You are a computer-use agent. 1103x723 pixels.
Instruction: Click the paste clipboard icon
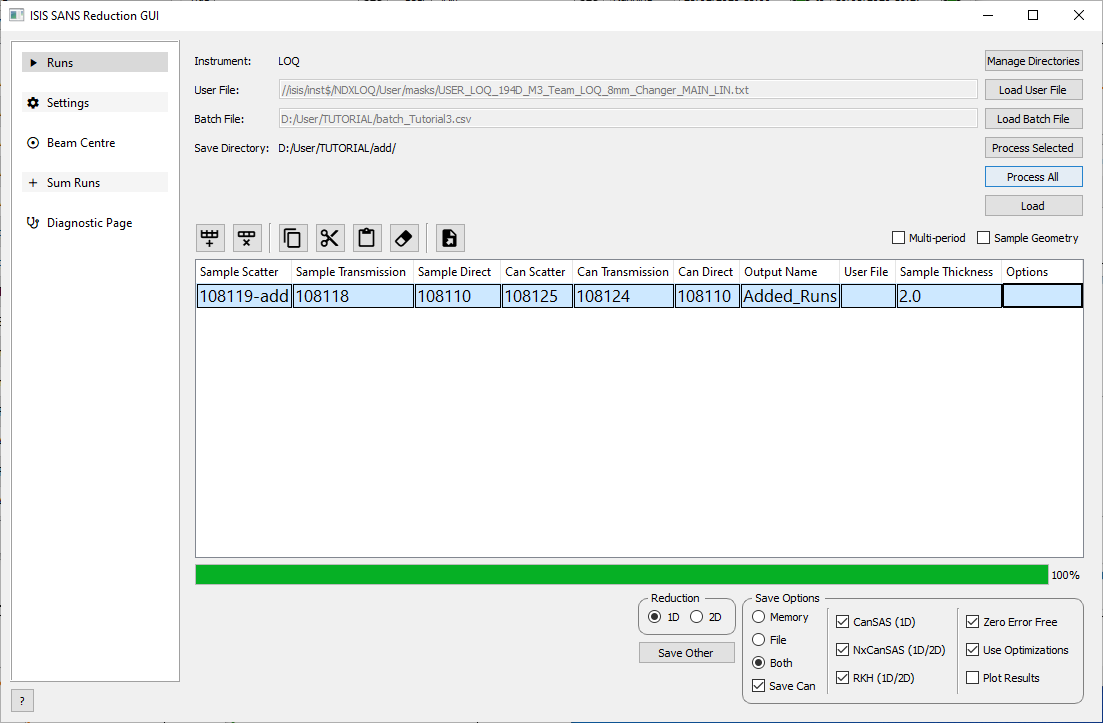[367, 238]
